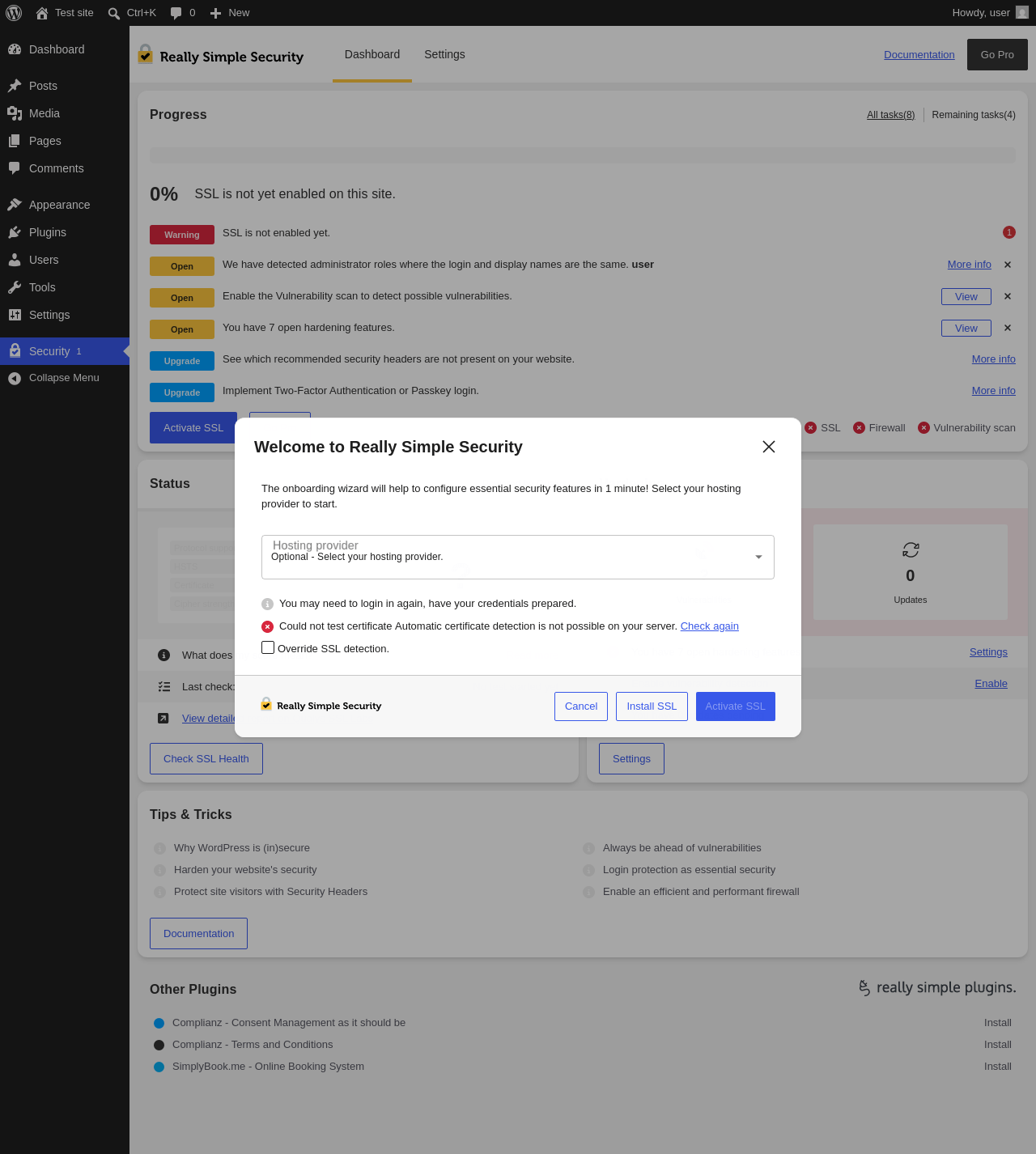This screenshot has width=1036, height=1154.
Task: Filter to Remaining tasks(4)
Action: [974, 115]
